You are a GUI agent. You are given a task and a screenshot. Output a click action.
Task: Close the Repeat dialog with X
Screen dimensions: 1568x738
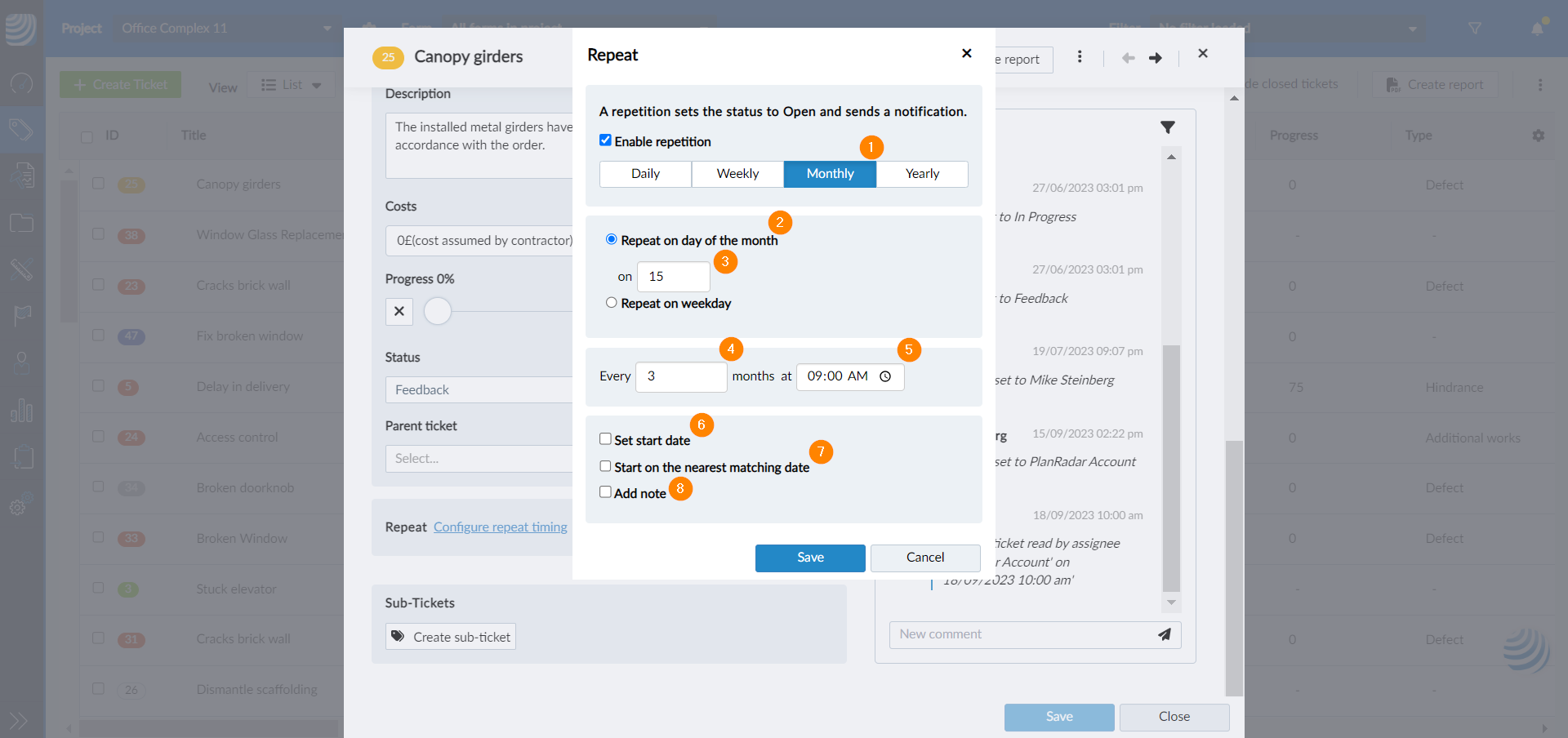point(966,54)
